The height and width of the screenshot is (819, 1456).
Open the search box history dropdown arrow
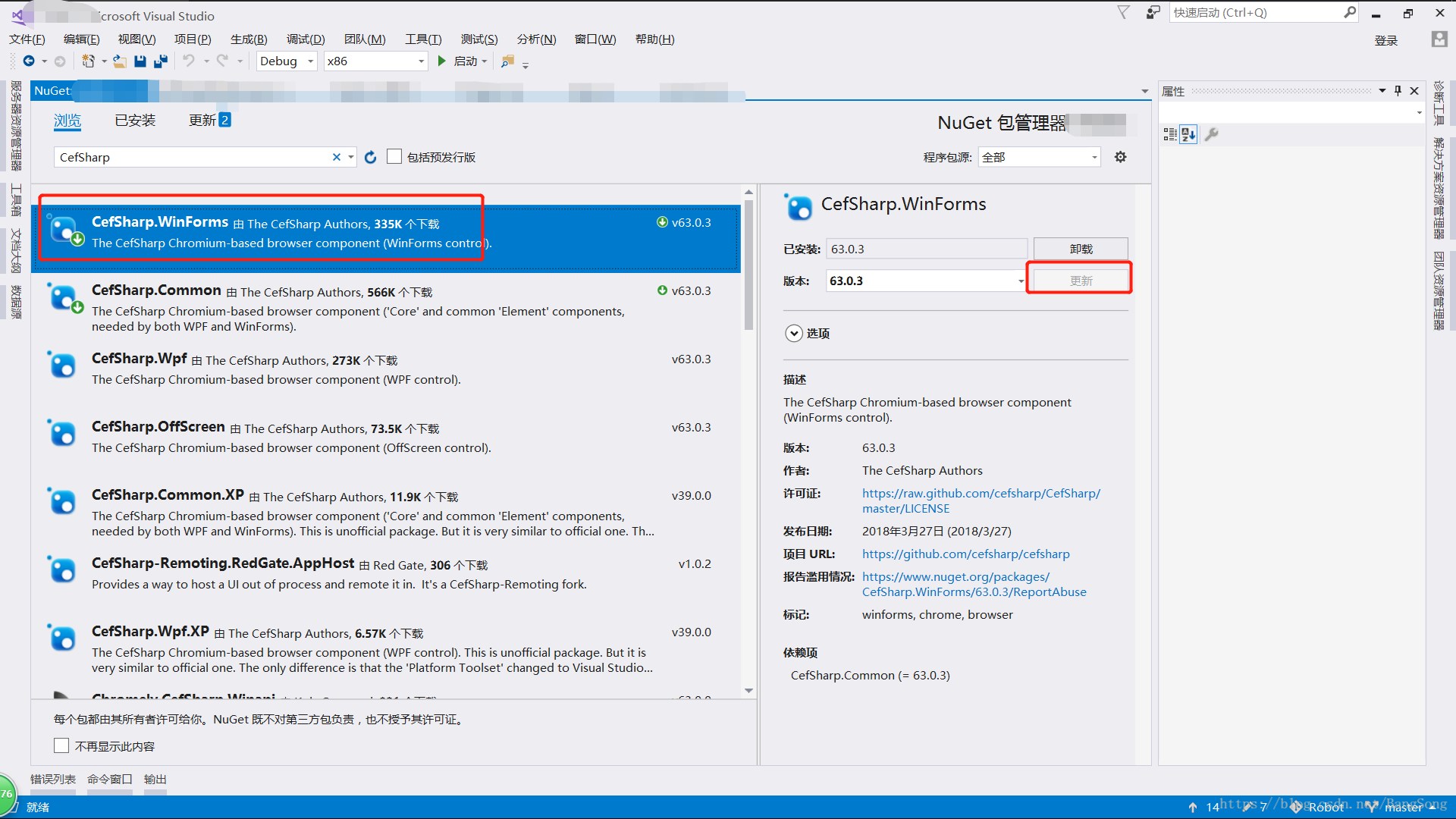(x=351, y=157)
